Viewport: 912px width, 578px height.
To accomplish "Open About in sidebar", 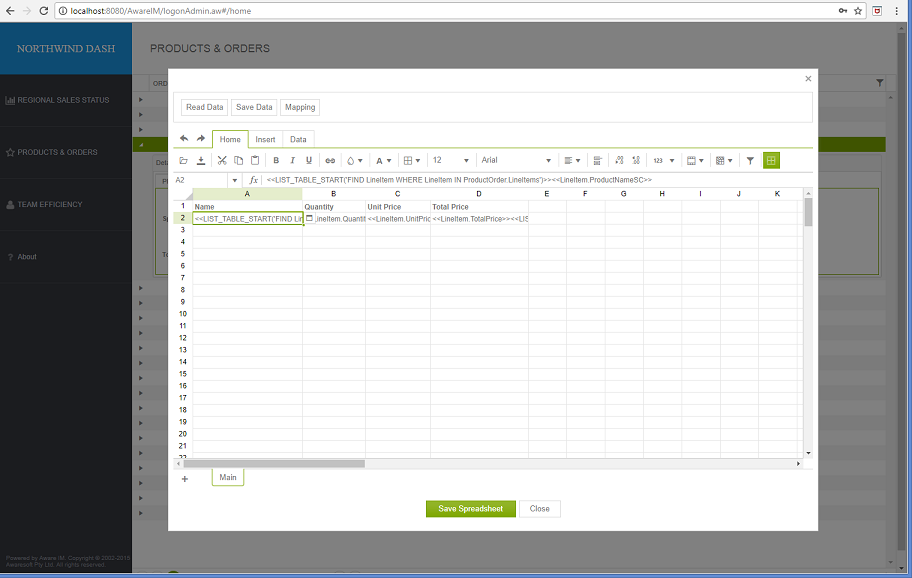I will (x=66, y=257).
